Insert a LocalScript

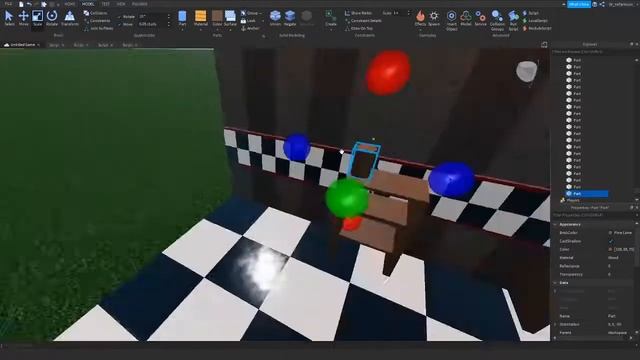click(x=535, y=20)
